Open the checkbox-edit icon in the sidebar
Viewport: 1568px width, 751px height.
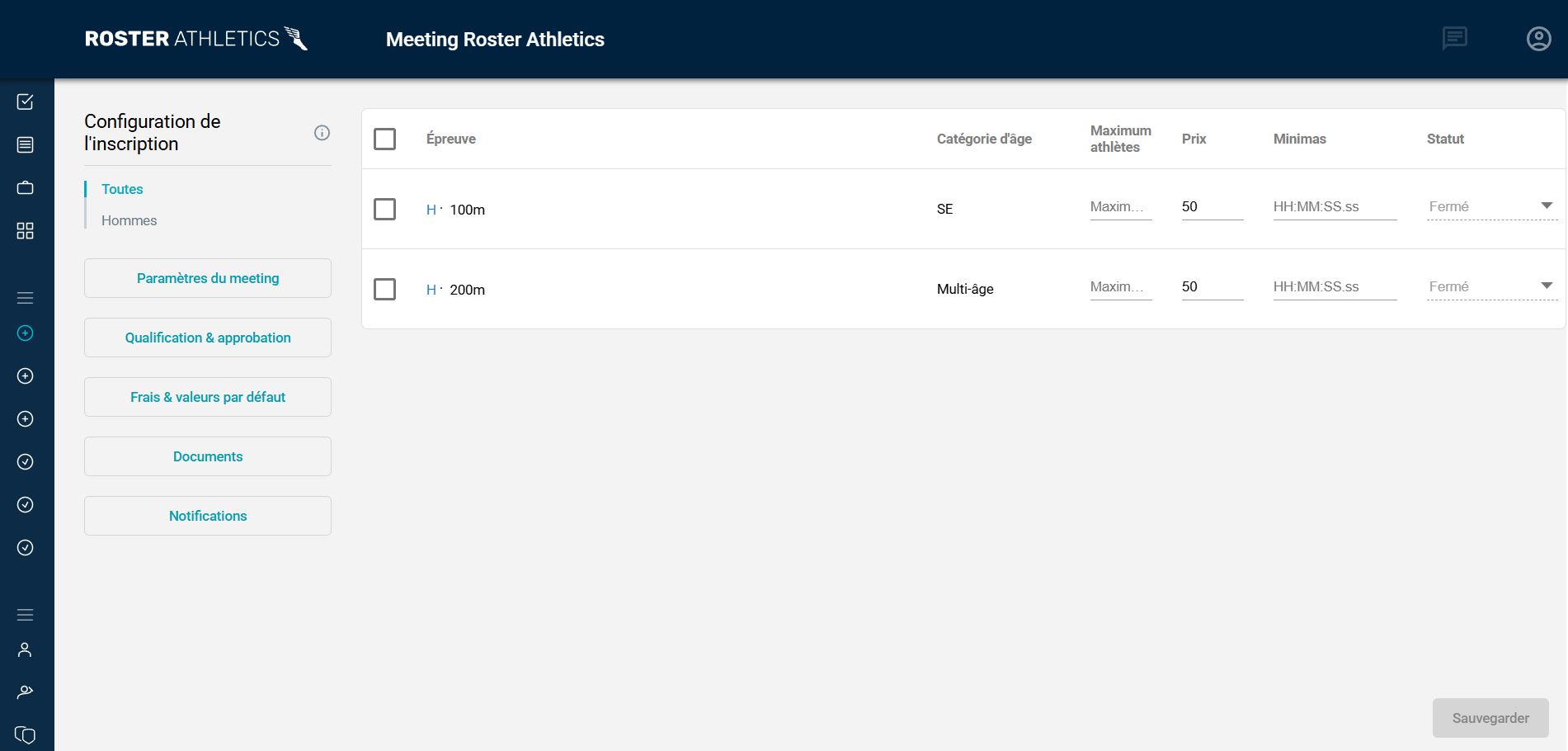coord(26,102)
